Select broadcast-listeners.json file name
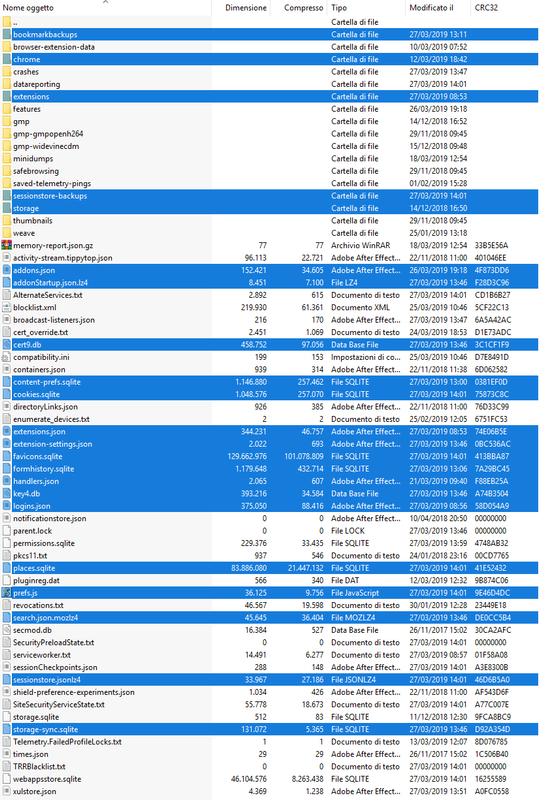Image resolution: width=539 pixels, height=800 pixels. point(54,320)
